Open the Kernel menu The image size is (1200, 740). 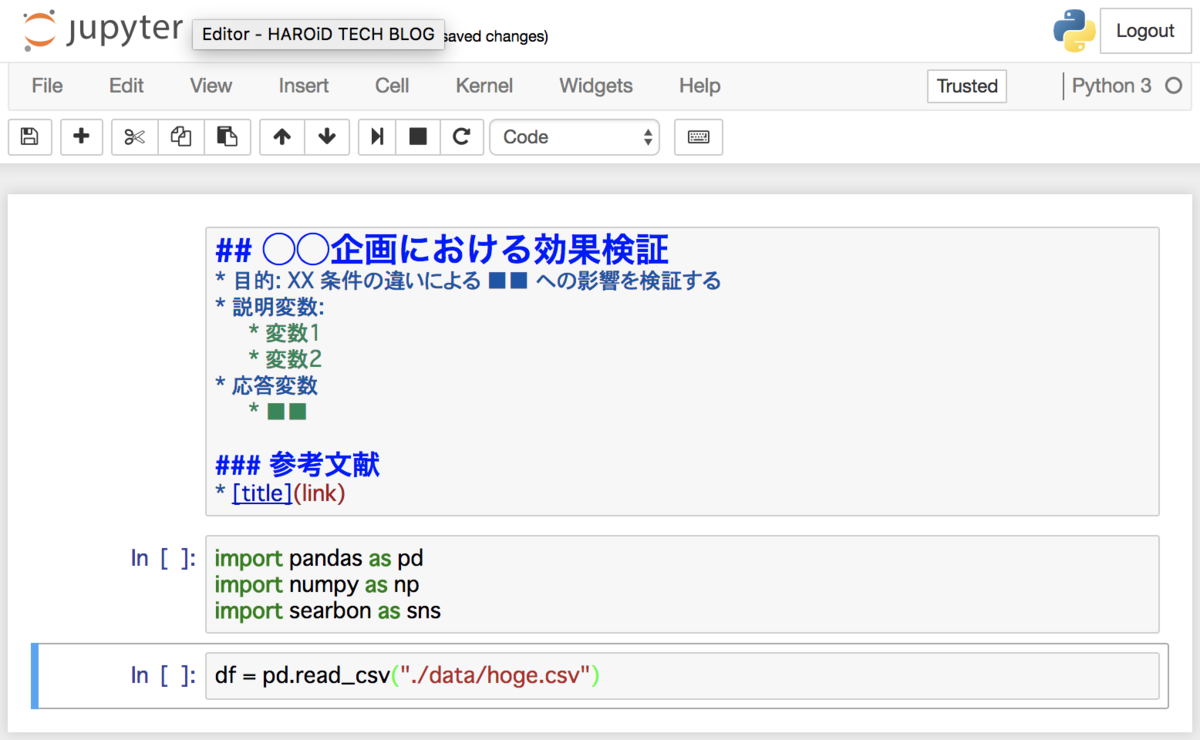tap(484, 86)
